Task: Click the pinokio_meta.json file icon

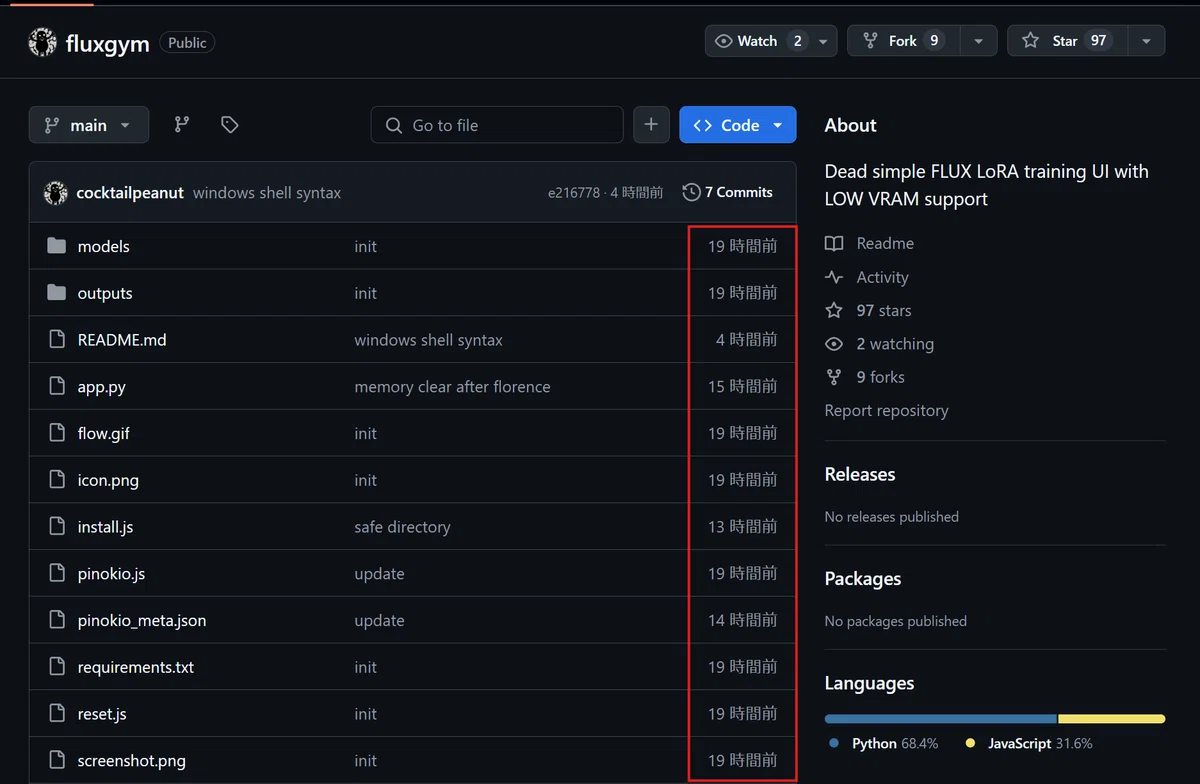Action: point(57,620)
